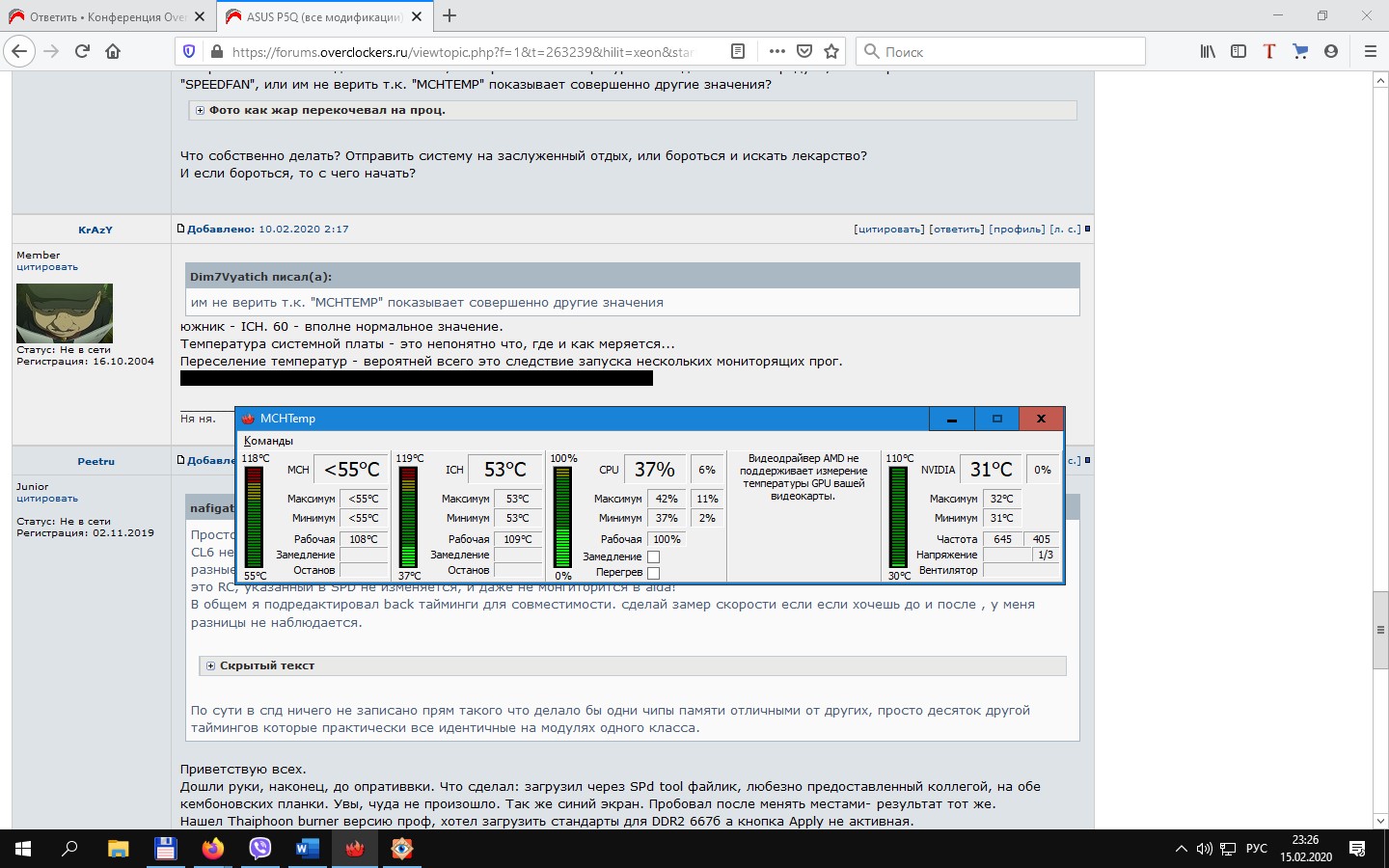The width and height of the screenshot is (1389, 868).
Task: Expand the 'Скрытый текст' spoiler
Action: tap(210, 666)
